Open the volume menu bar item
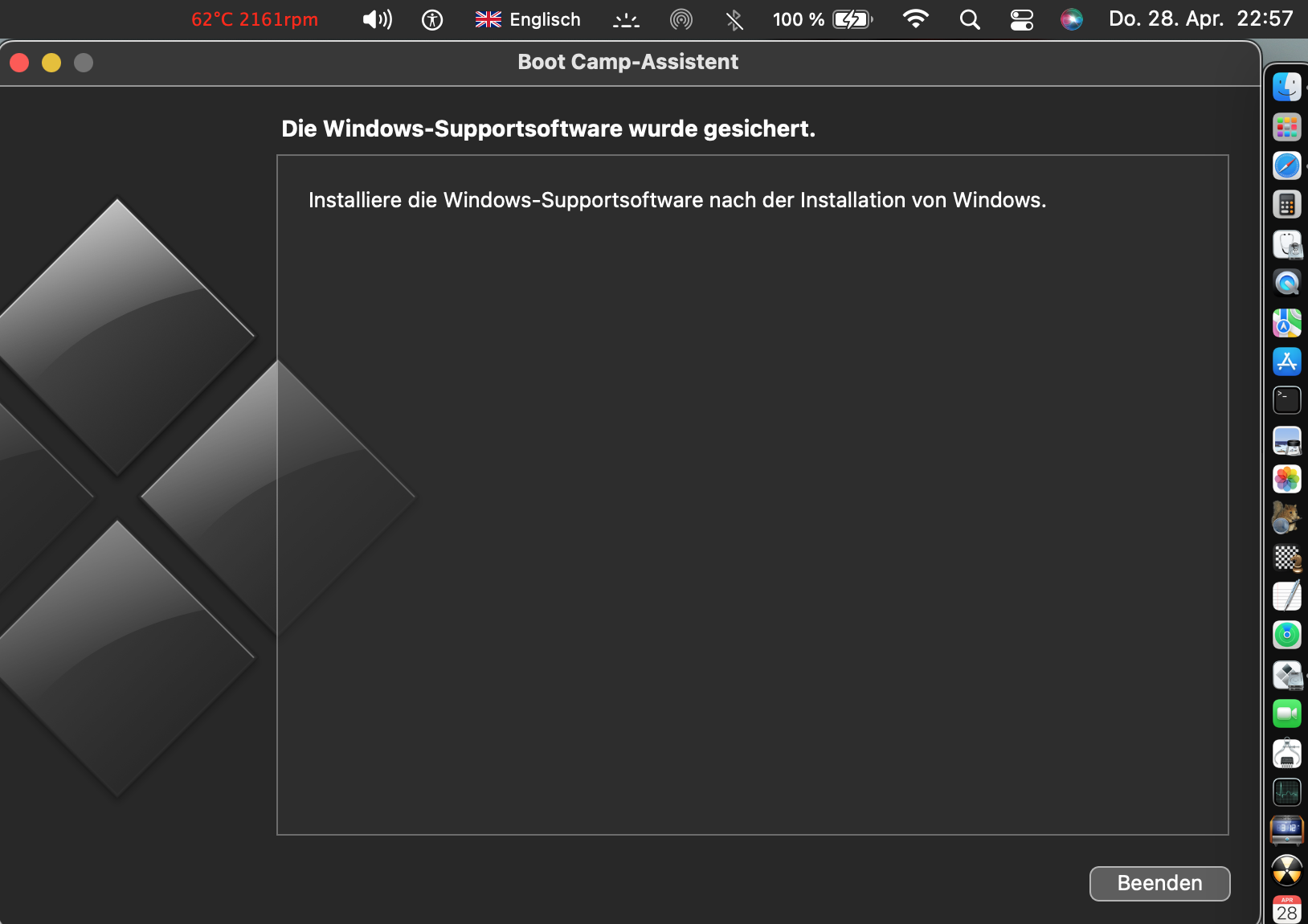This screenshot has width=1308, height=924. pyautogui.click(x=378, y=19)
